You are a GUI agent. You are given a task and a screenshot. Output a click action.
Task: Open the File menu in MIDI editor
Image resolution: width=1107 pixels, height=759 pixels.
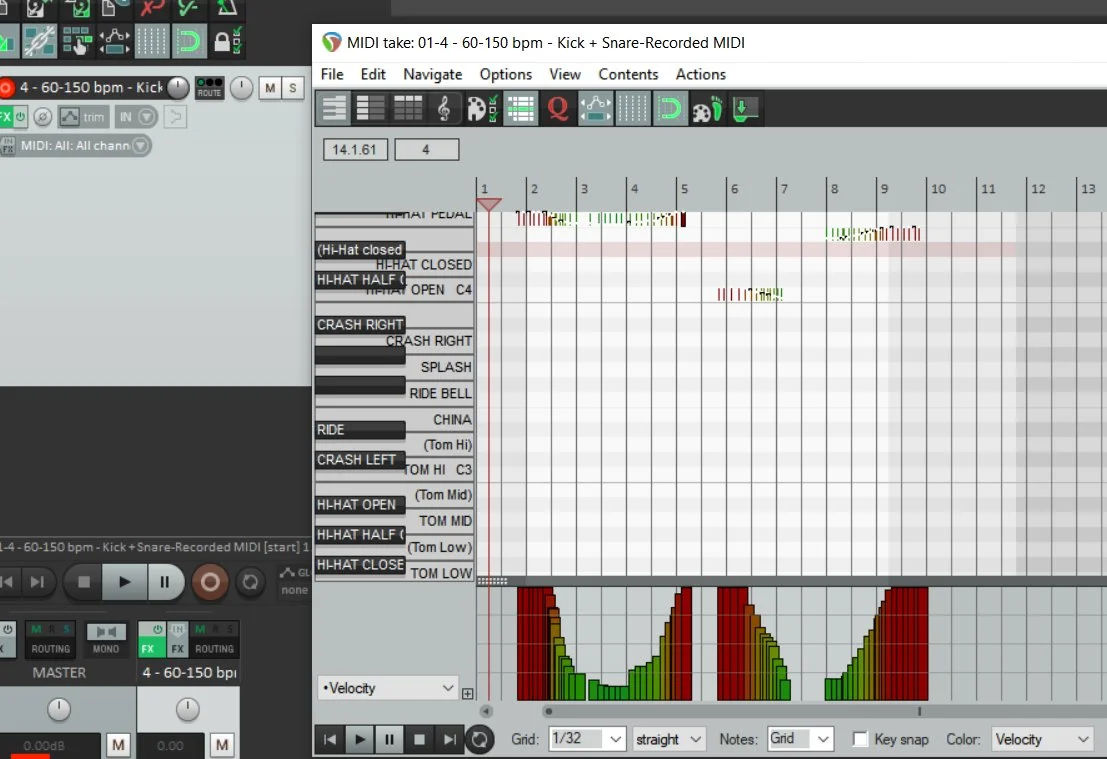coord(332,74)
